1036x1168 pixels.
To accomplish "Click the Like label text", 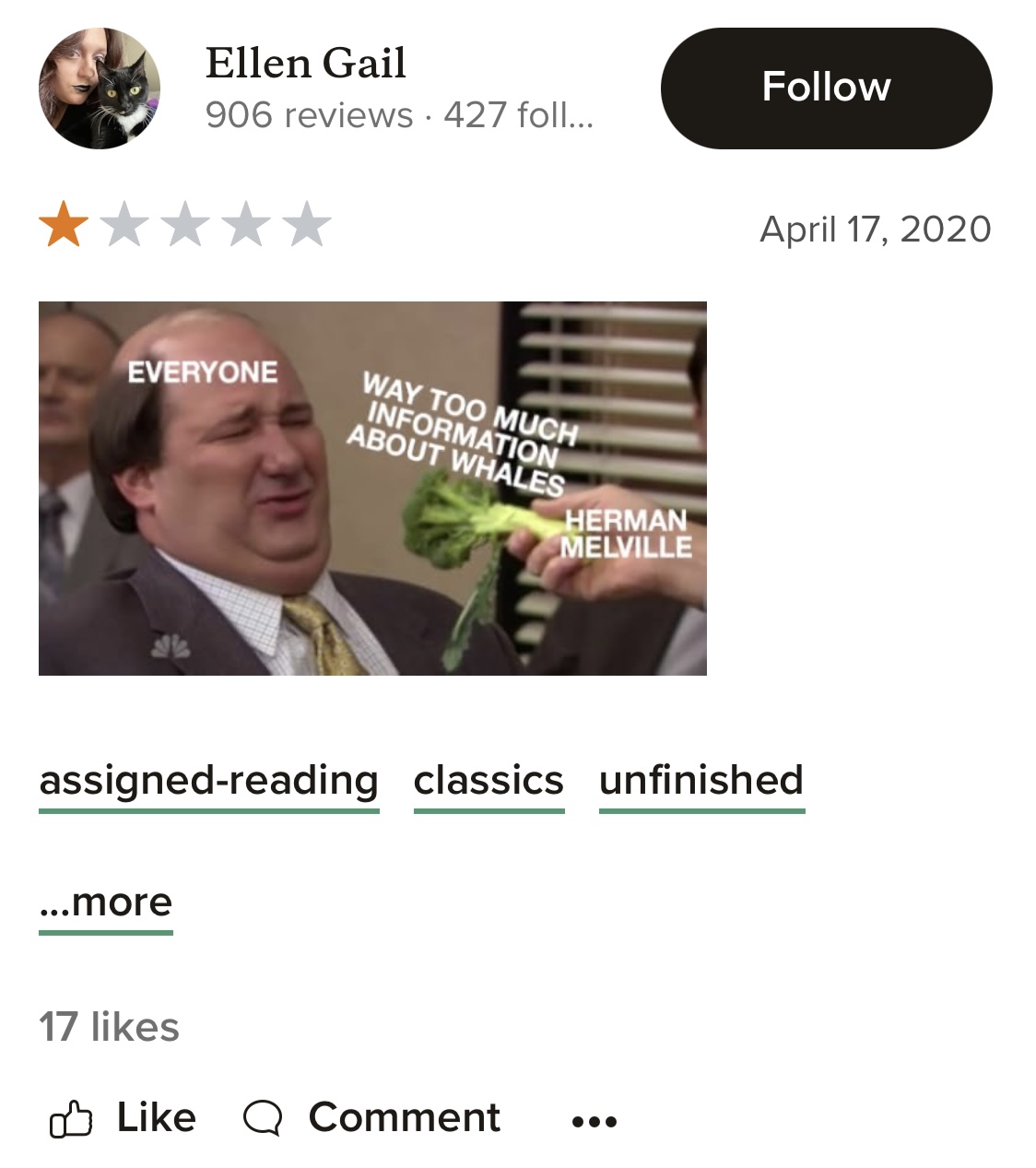I will [156, 1118].
